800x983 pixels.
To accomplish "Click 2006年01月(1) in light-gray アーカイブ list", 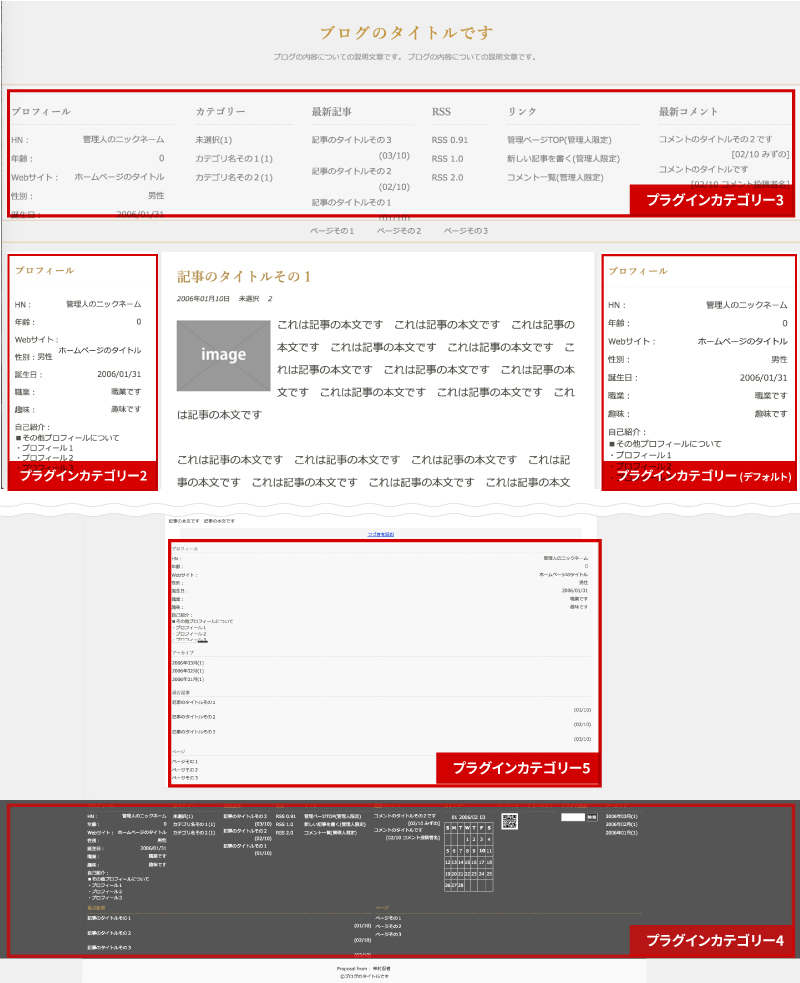I will click(188, 679).
